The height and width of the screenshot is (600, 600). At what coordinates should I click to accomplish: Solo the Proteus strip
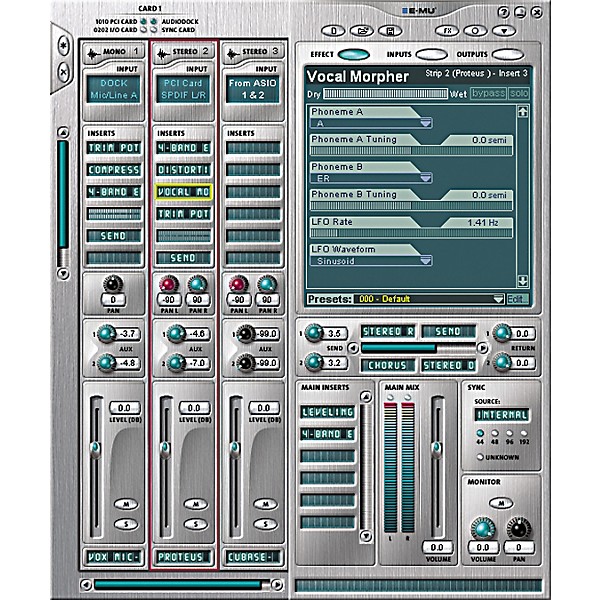(196, 524)
